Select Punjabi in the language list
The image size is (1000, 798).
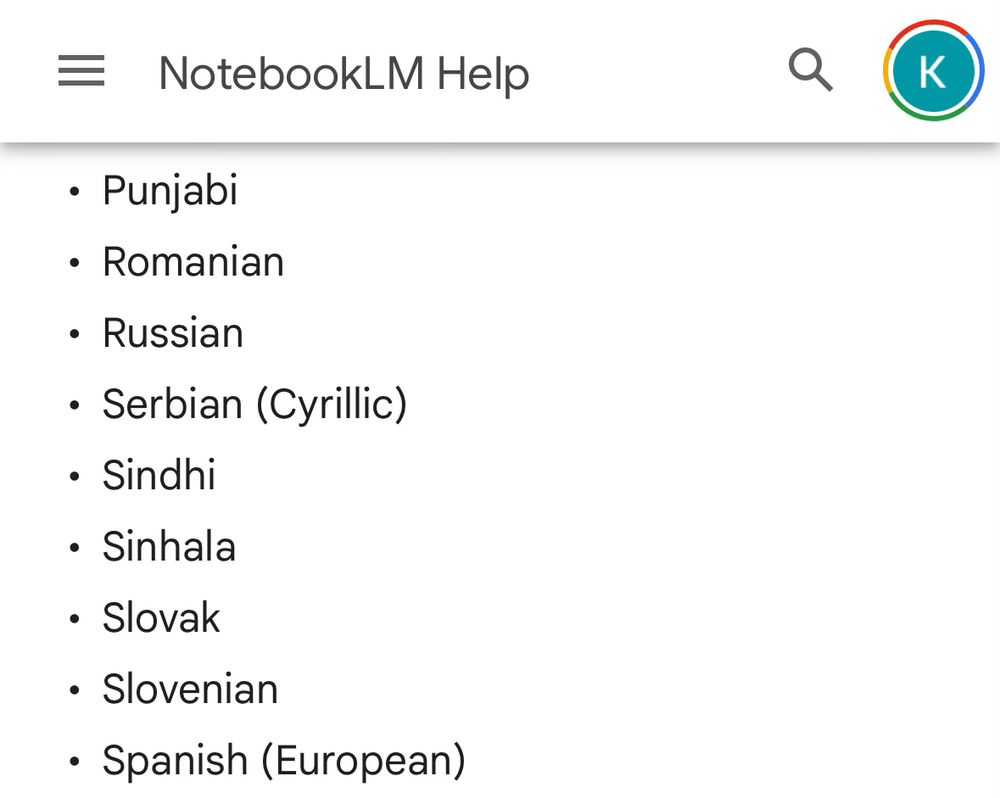[x=170, y=190]
